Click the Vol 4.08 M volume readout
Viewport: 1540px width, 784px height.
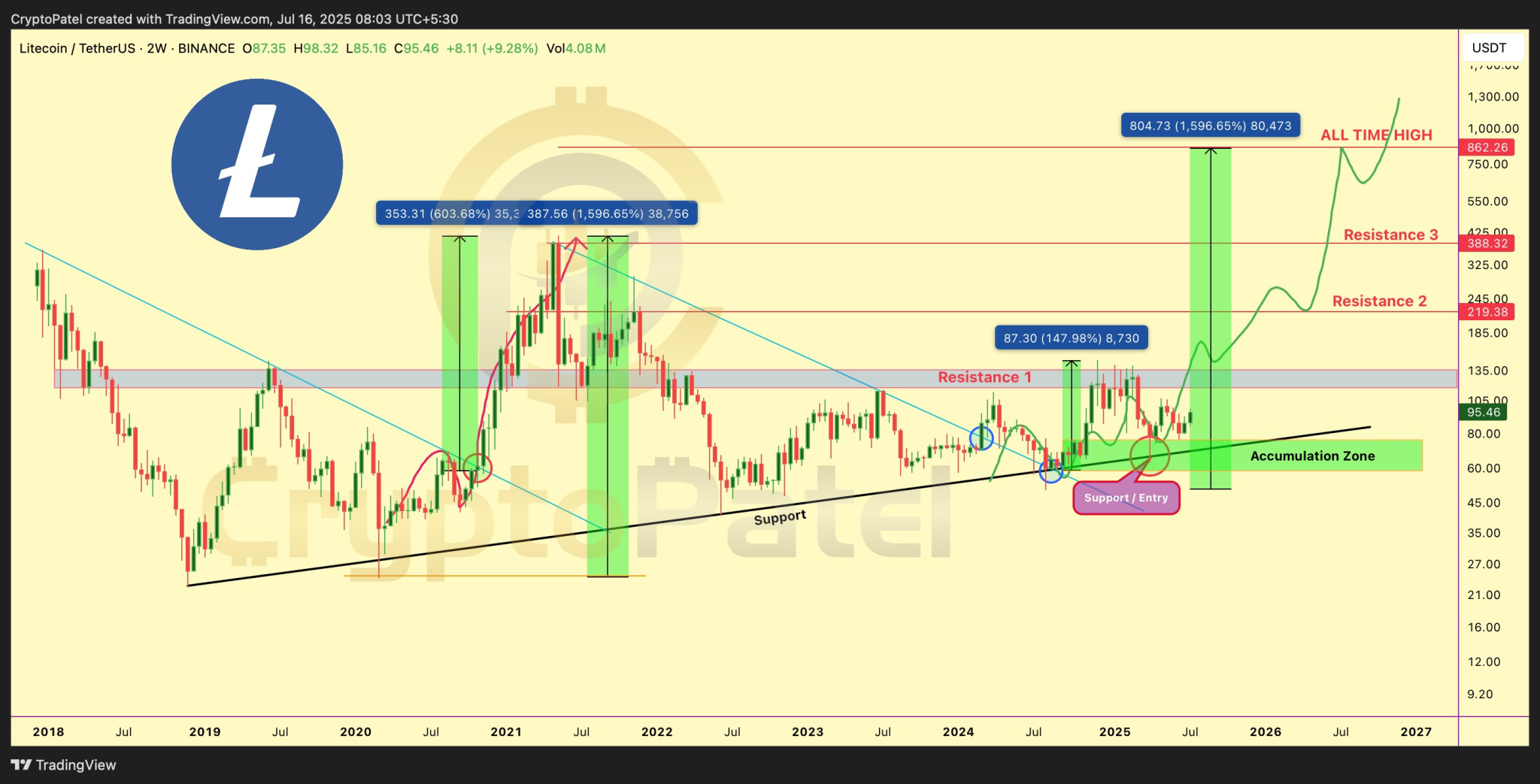576,48
